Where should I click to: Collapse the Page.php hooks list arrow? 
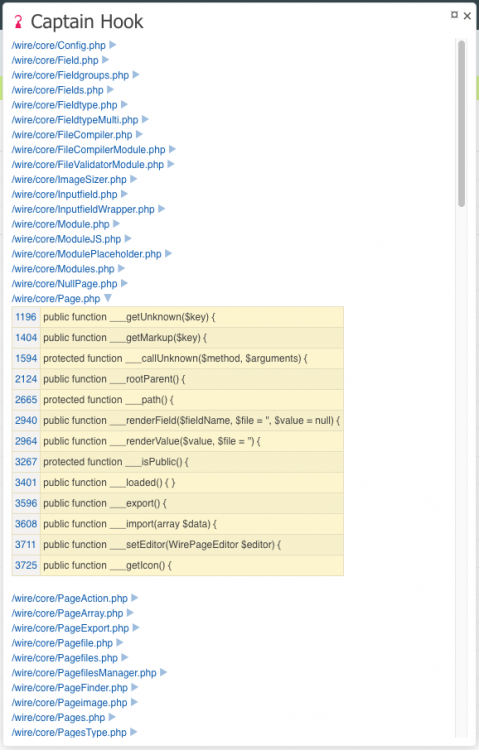click(108, 298)
